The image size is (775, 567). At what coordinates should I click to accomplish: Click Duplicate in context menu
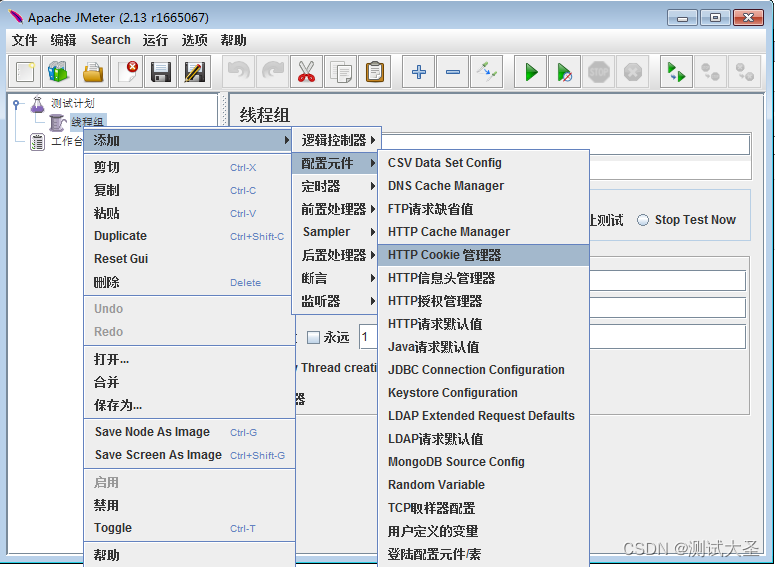(189, 236)
